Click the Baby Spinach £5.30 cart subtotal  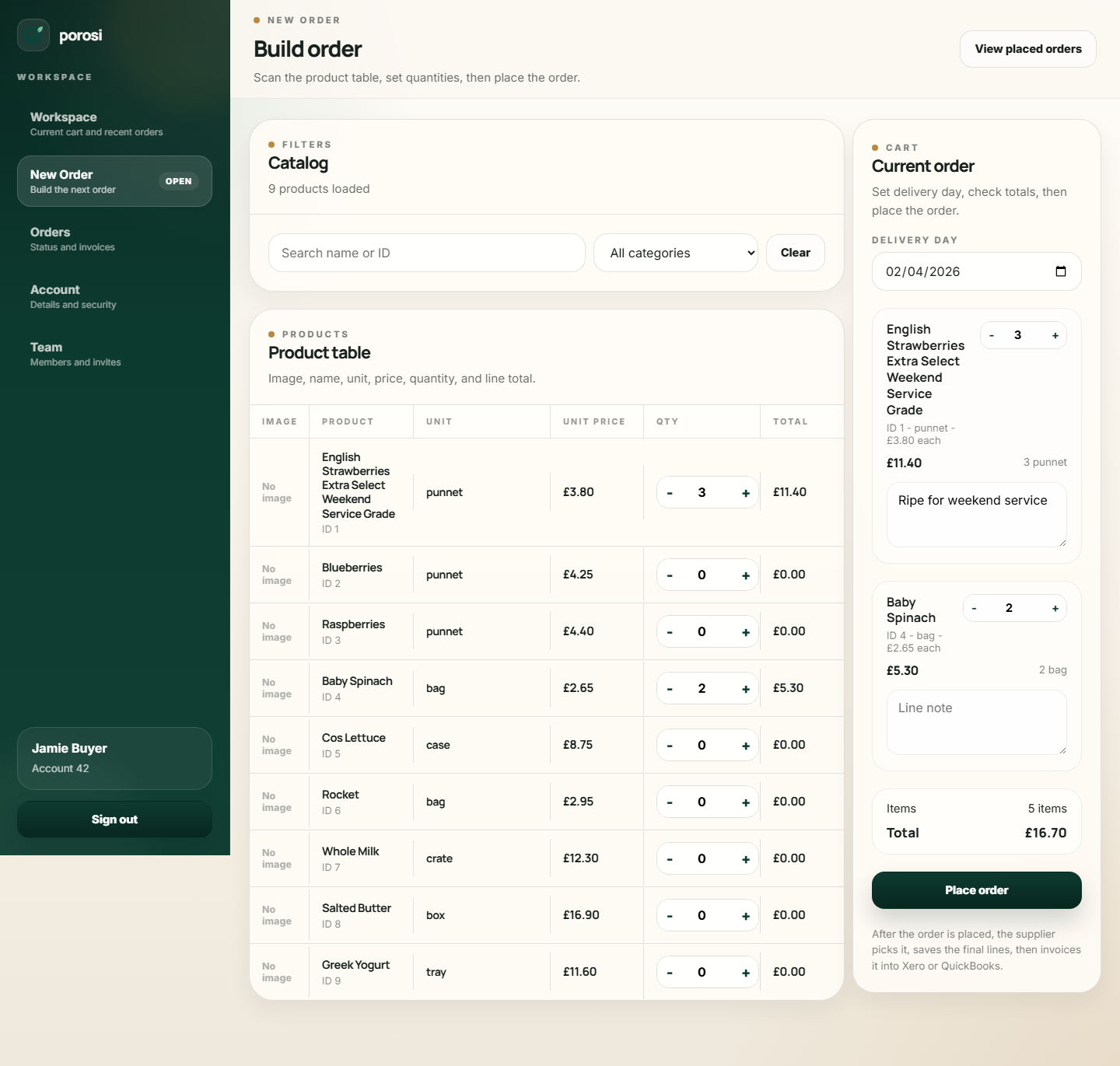click(x=902, y=670)
